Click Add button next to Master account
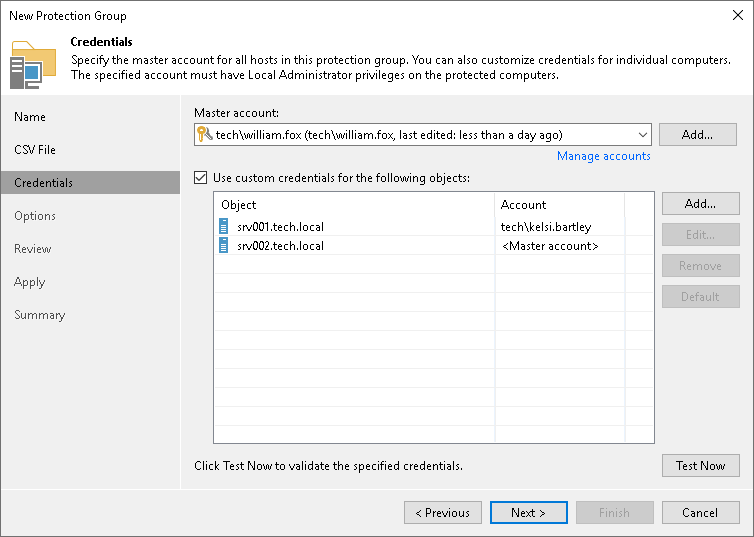 [697, 135]
